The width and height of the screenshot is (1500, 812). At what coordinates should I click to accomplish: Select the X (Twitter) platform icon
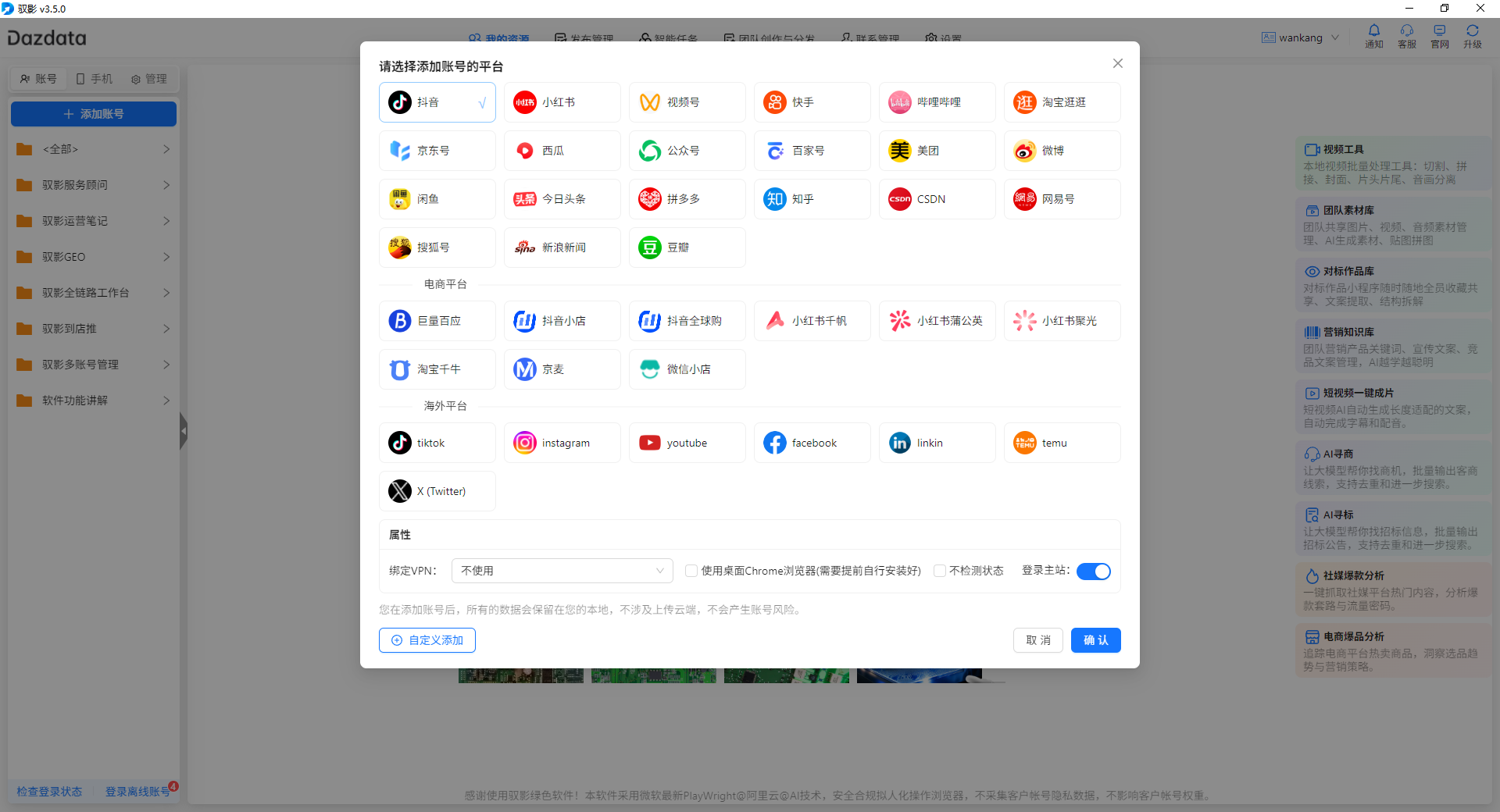coord(400,491)
